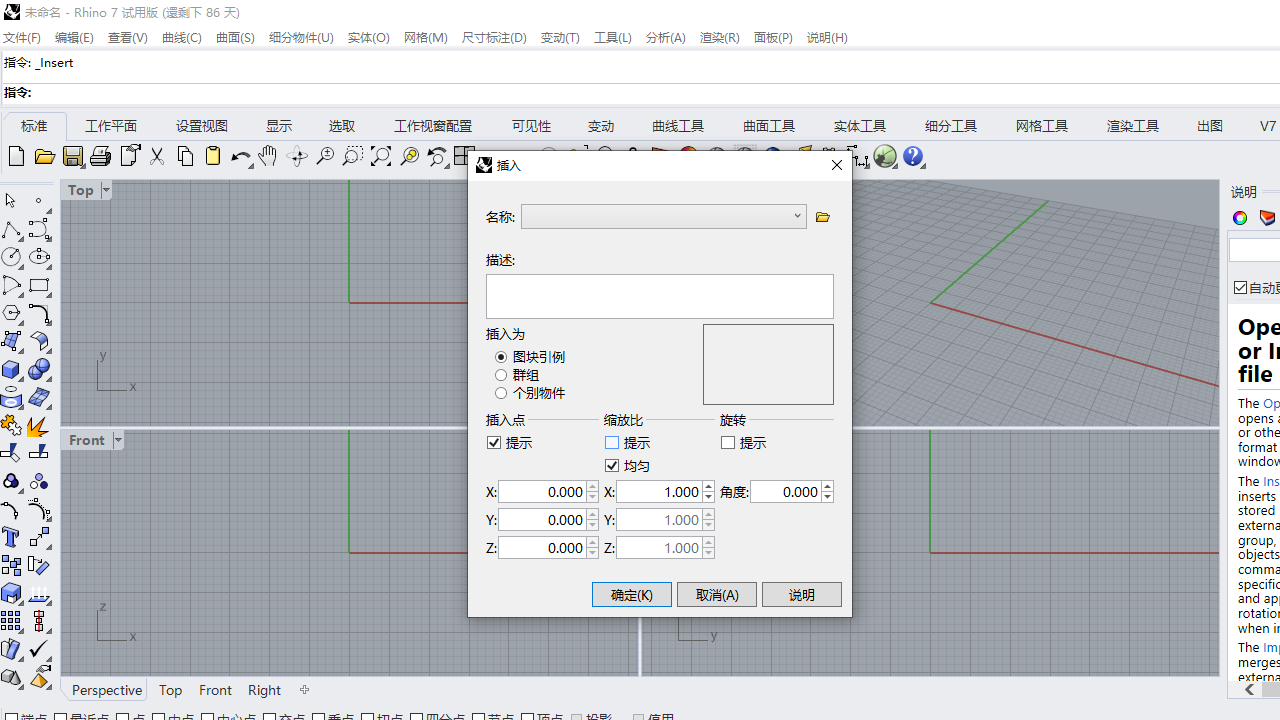The image size is (1280, 720).
Task: Click the 确定(K) button
Action: pos(631,594)
